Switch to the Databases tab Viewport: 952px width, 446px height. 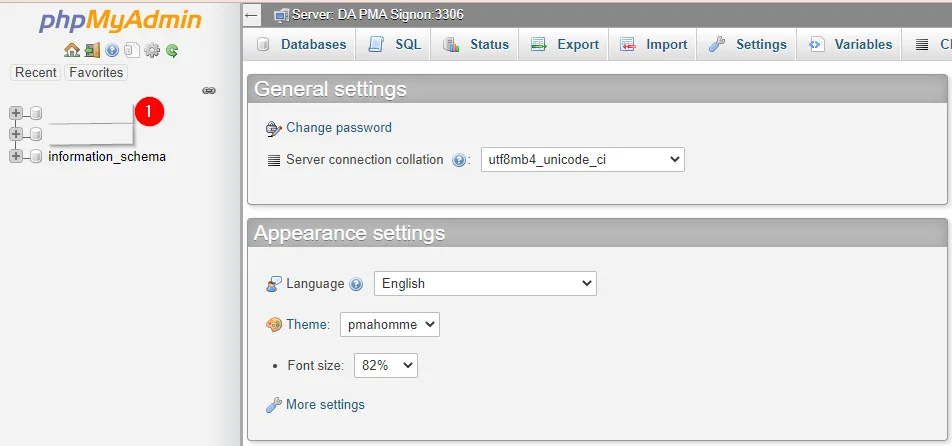click(301, 44)
